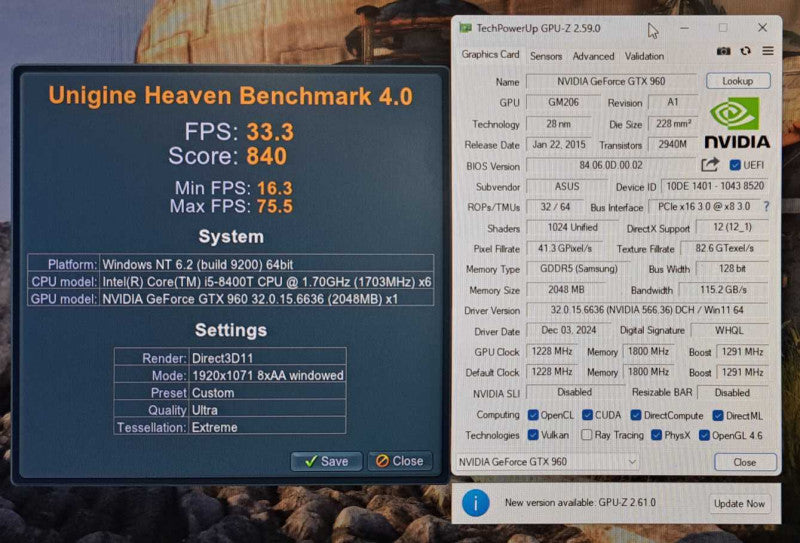Toggle the DirectML checkbox
Screen dimensions: 800x543
[718, 415]
